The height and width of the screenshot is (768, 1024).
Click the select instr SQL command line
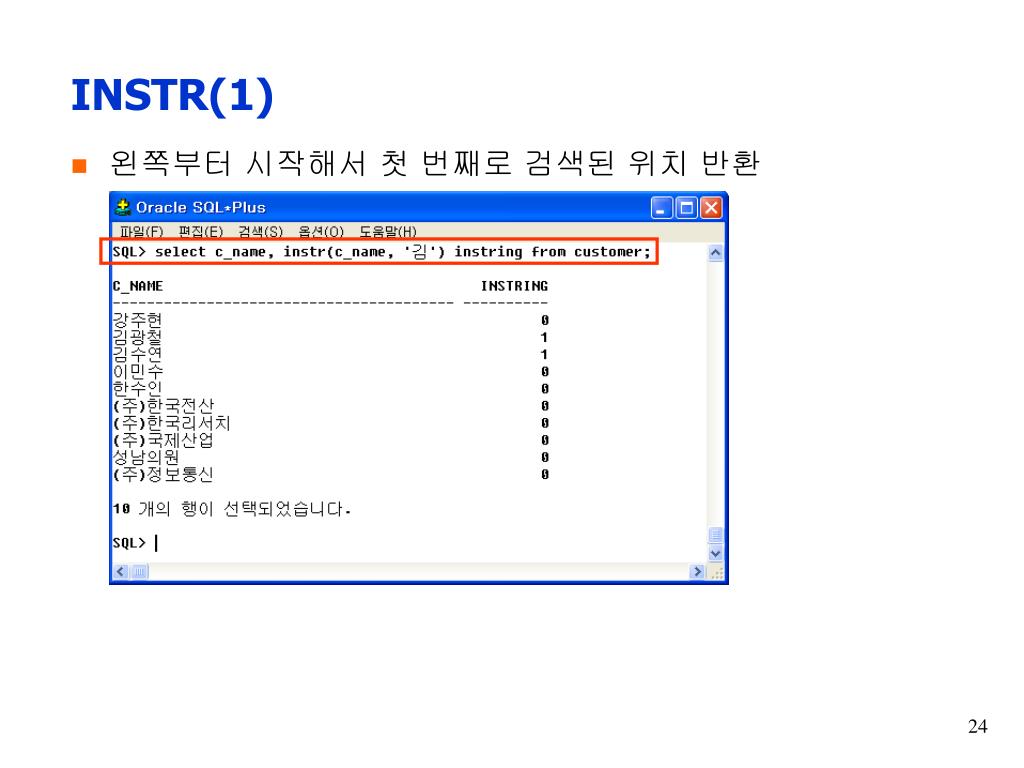pyautogui.click(x=381, y=252)
